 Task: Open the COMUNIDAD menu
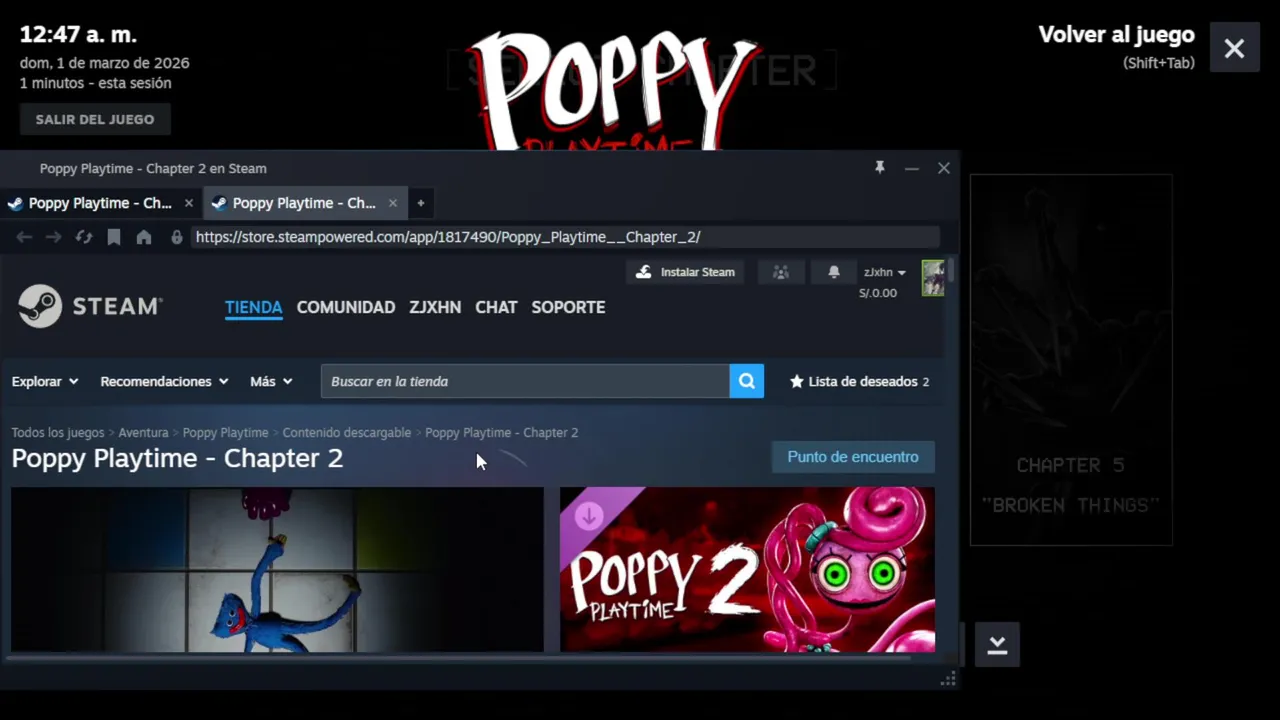[x=346, y=307]
